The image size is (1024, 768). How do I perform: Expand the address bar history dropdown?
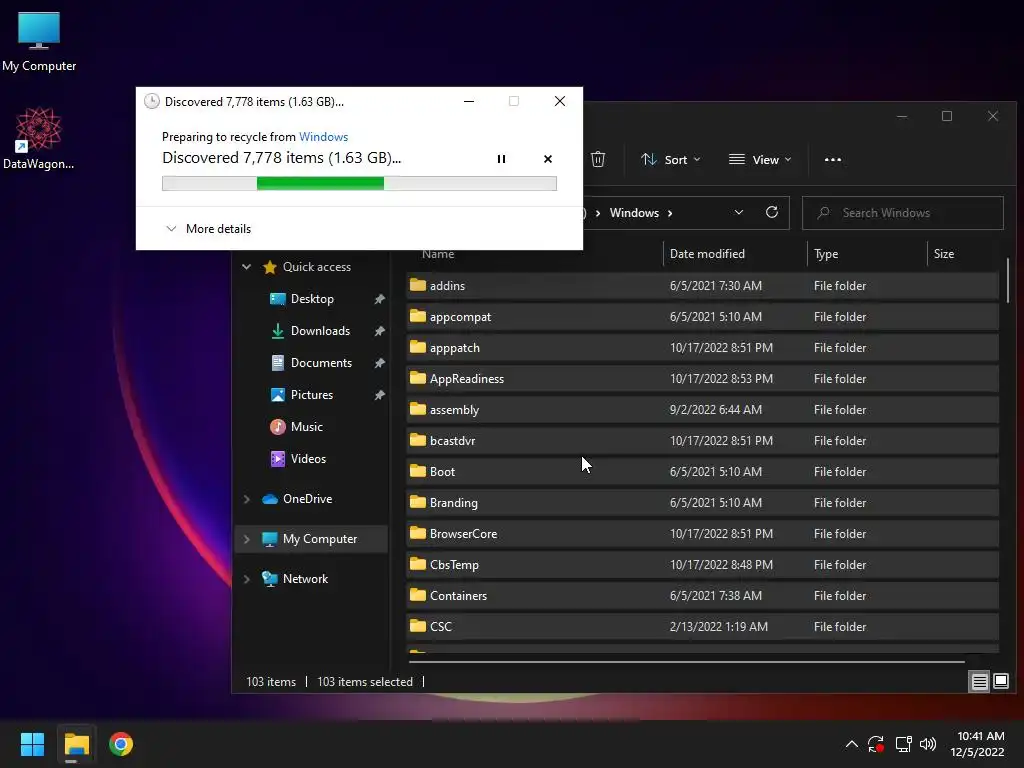tap(739, 213)
